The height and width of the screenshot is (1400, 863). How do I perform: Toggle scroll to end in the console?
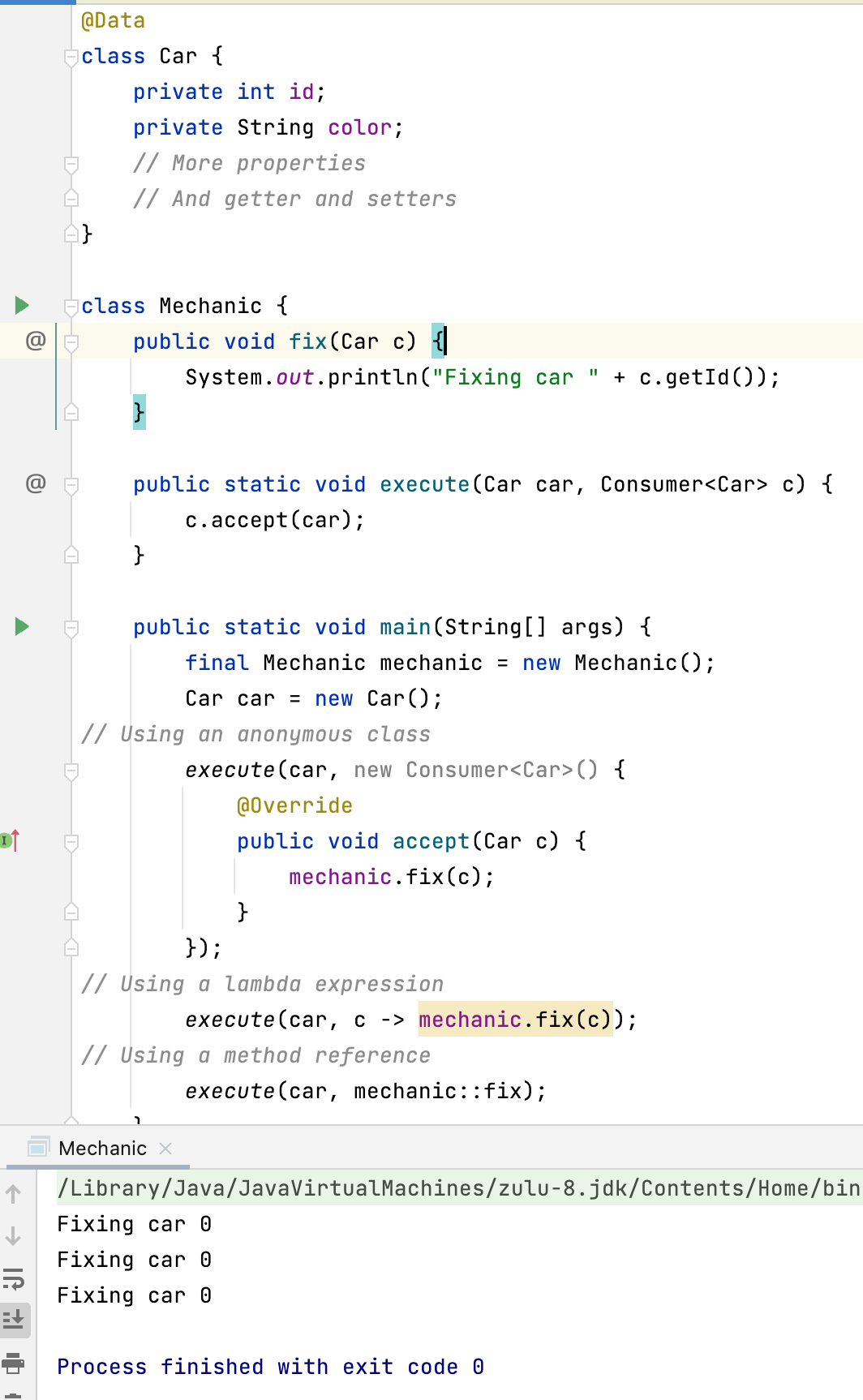[14, 1321]
